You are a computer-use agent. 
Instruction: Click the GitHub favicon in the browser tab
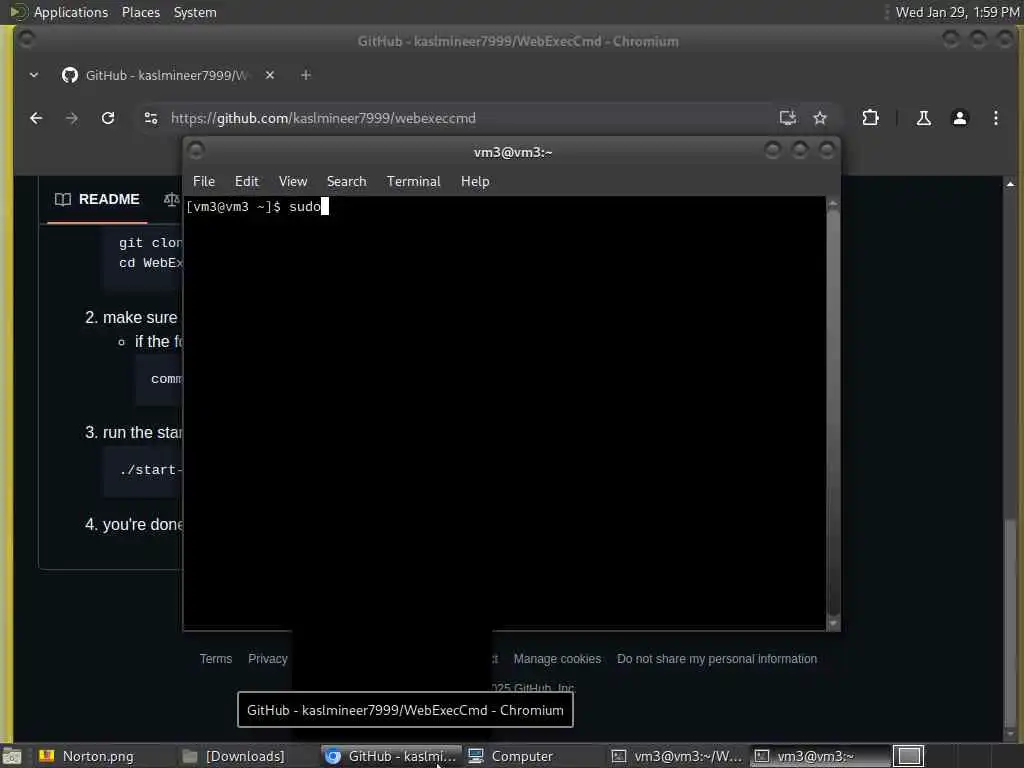[x=70, y=75]
